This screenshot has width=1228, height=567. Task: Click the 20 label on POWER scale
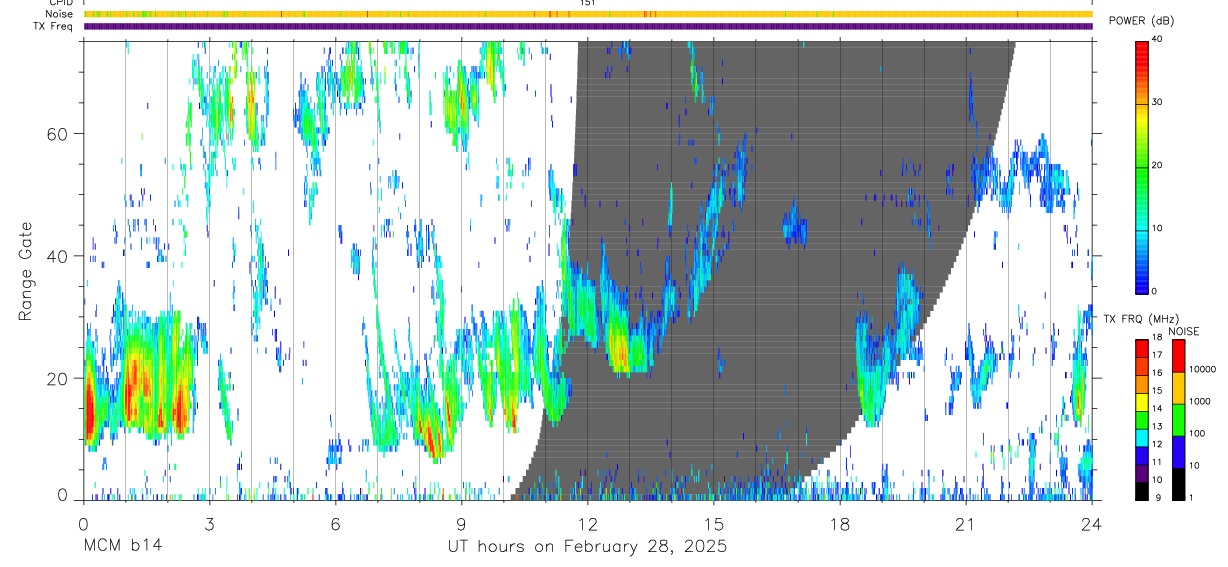pos(1159,165)
